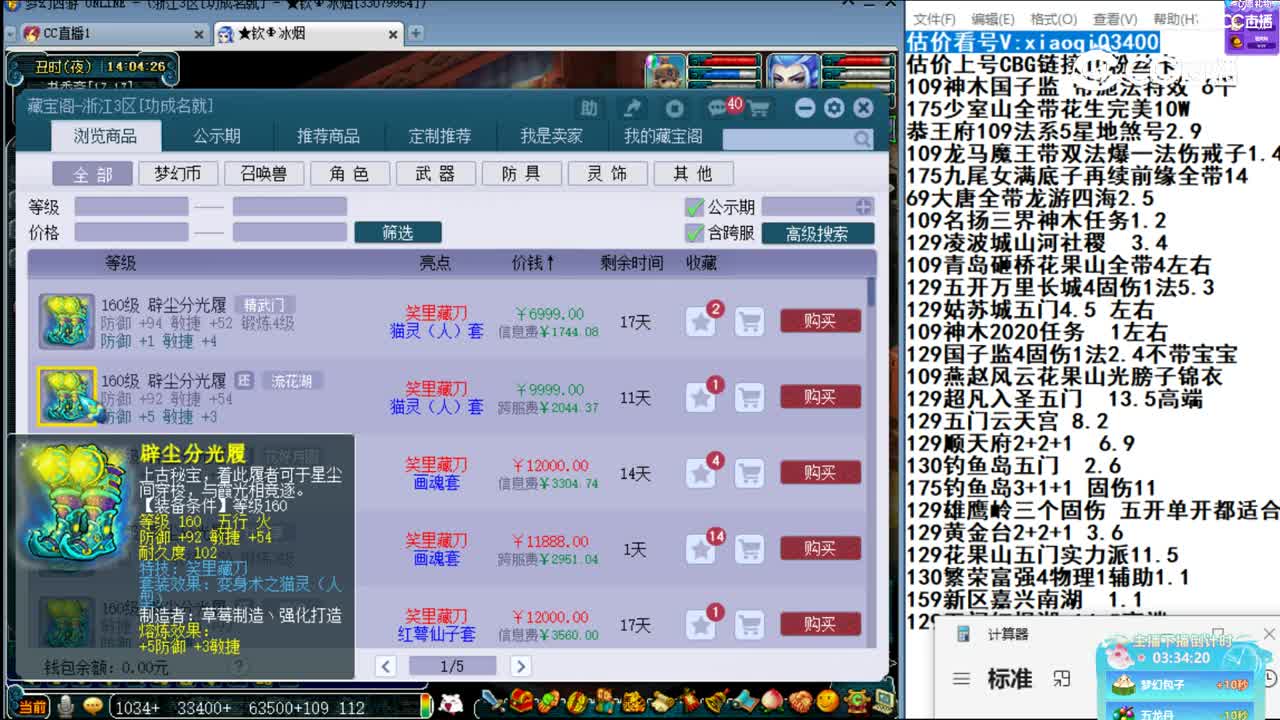Add the ¥9999.00 item to cart icon

(749, 397)
